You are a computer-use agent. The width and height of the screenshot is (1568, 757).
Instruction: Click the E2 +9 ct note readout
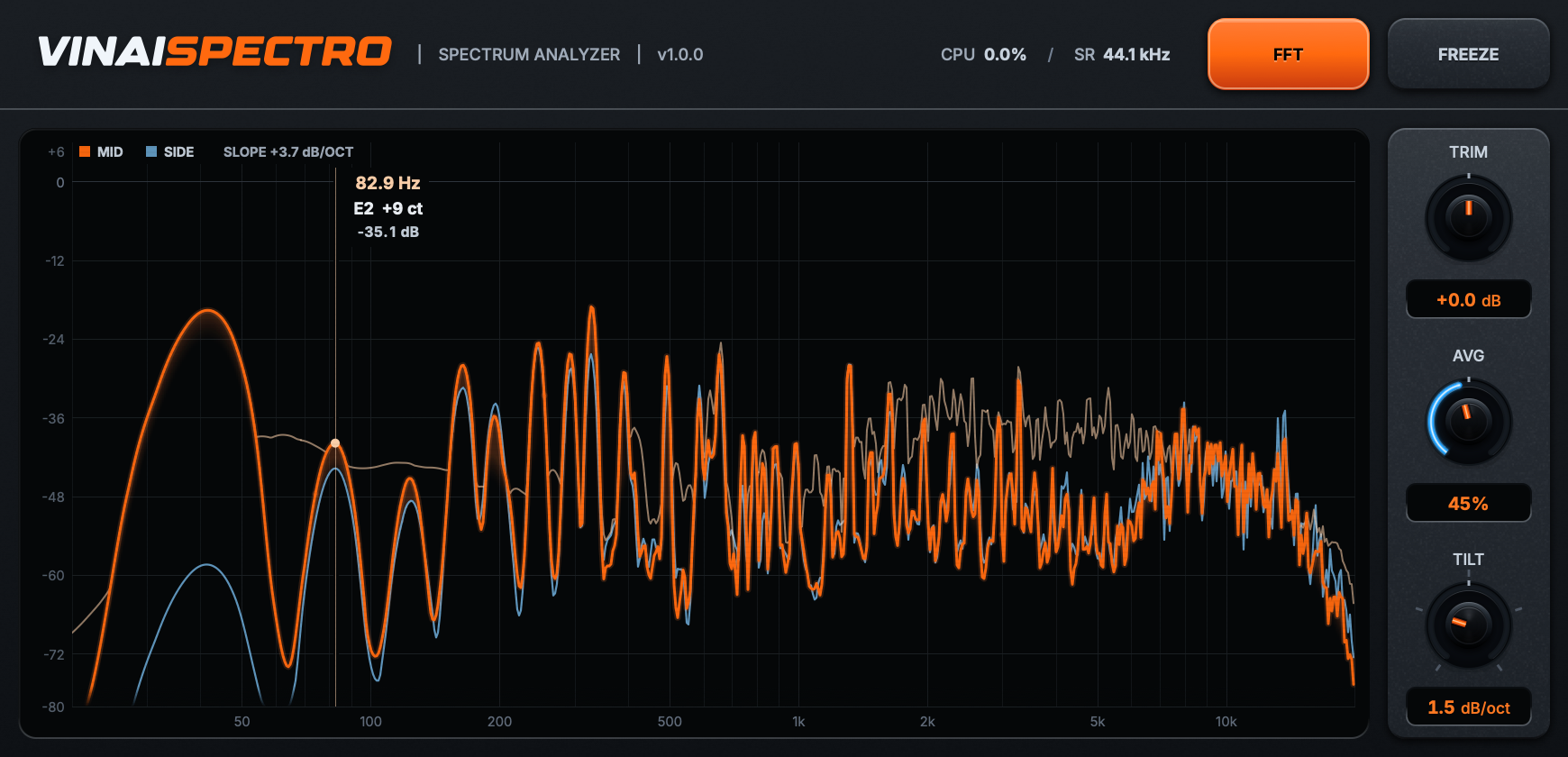(x=387, y=208)
